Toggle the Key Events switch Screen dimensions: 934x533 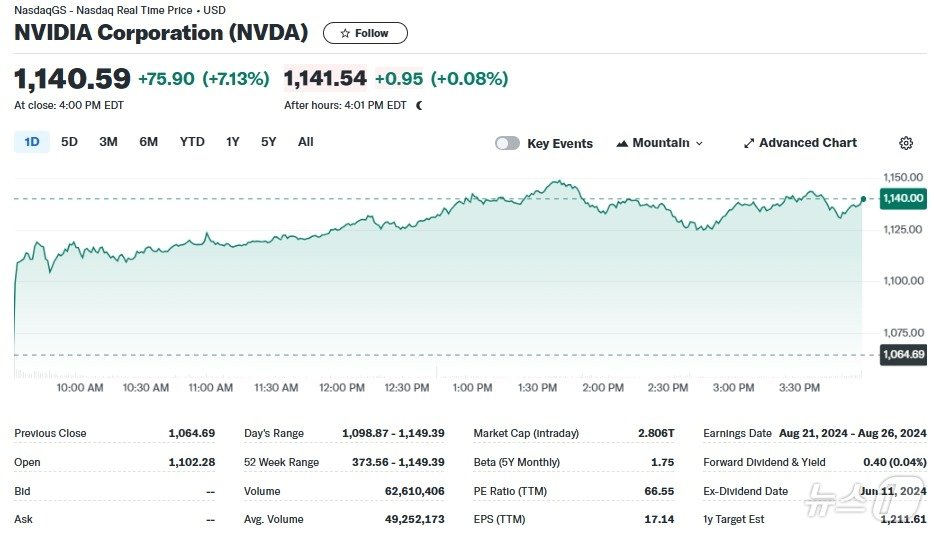tap(508, 143)
